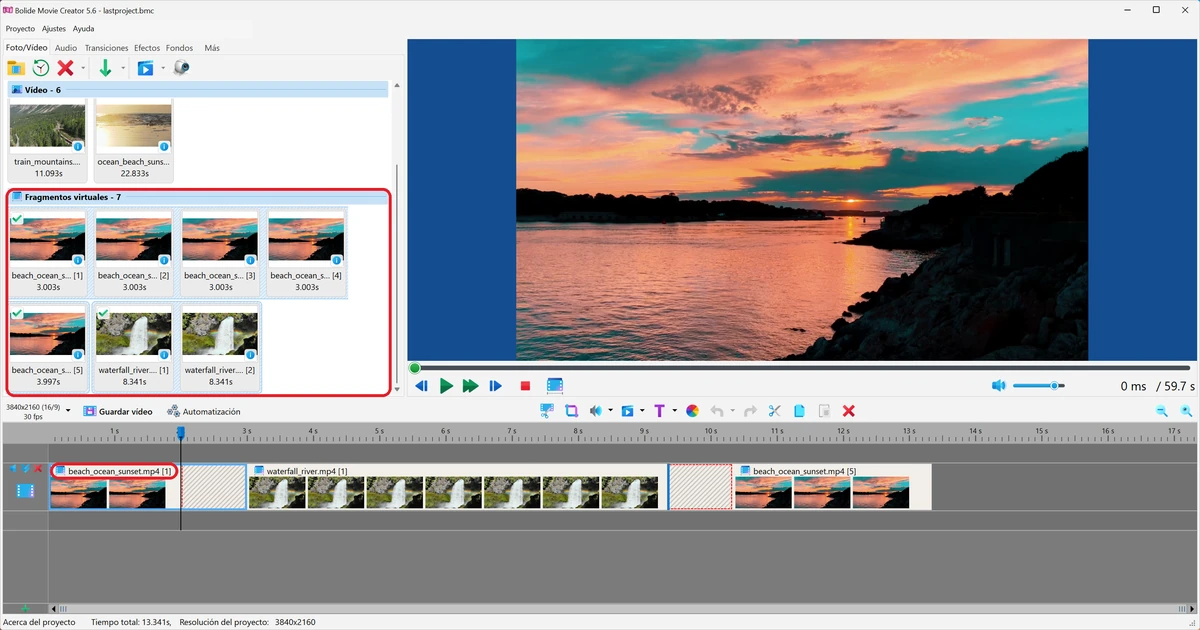
Task: Click the red X delete icon in timeline toolbar
Action: click(849, 411)
